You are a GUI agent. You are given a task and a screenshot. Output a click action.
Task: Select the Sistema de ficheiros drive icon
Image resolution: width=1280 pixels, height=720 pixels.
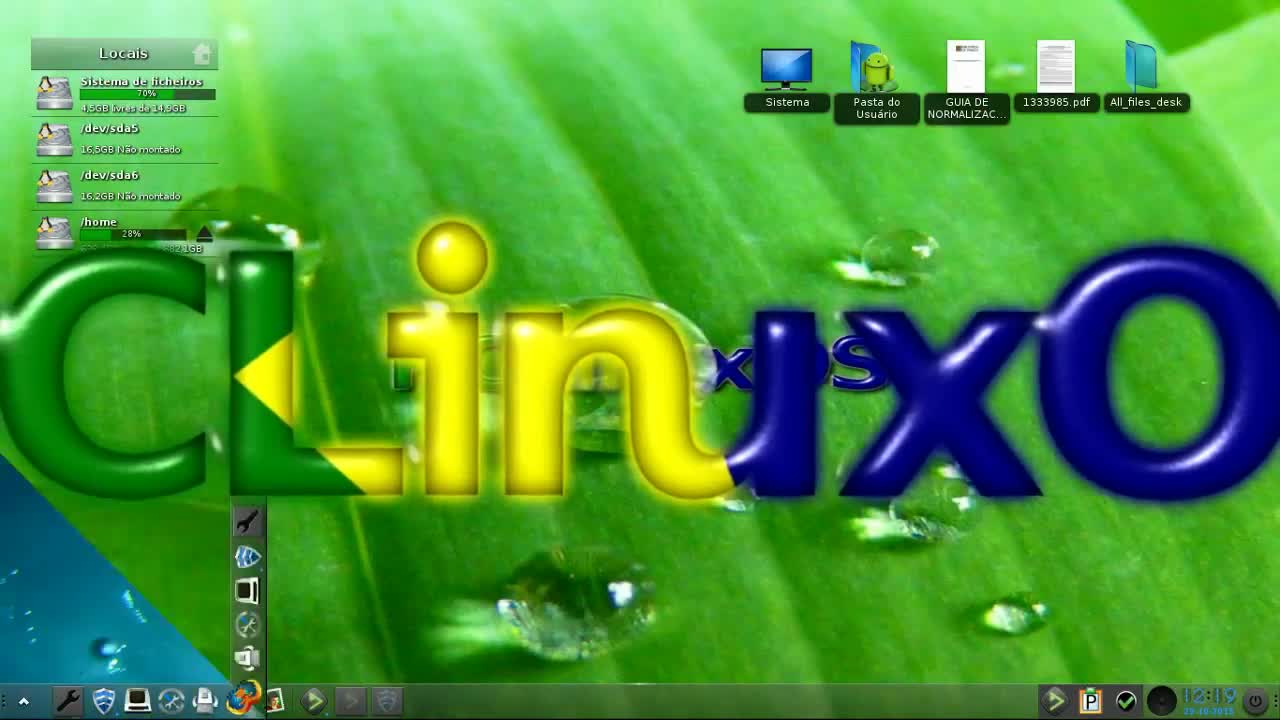coord(55,93)
